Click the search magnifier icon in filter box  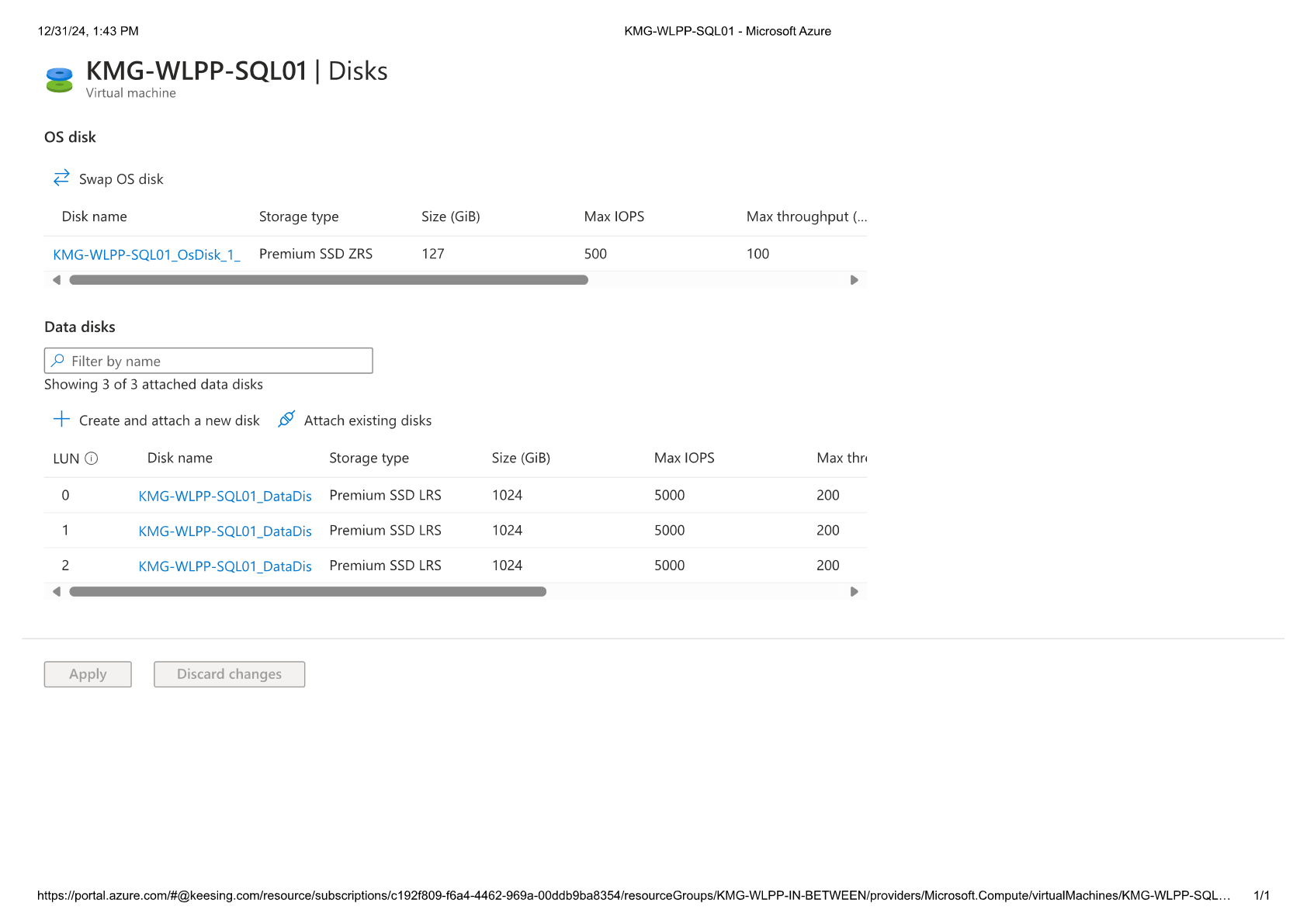pos(58,361)
